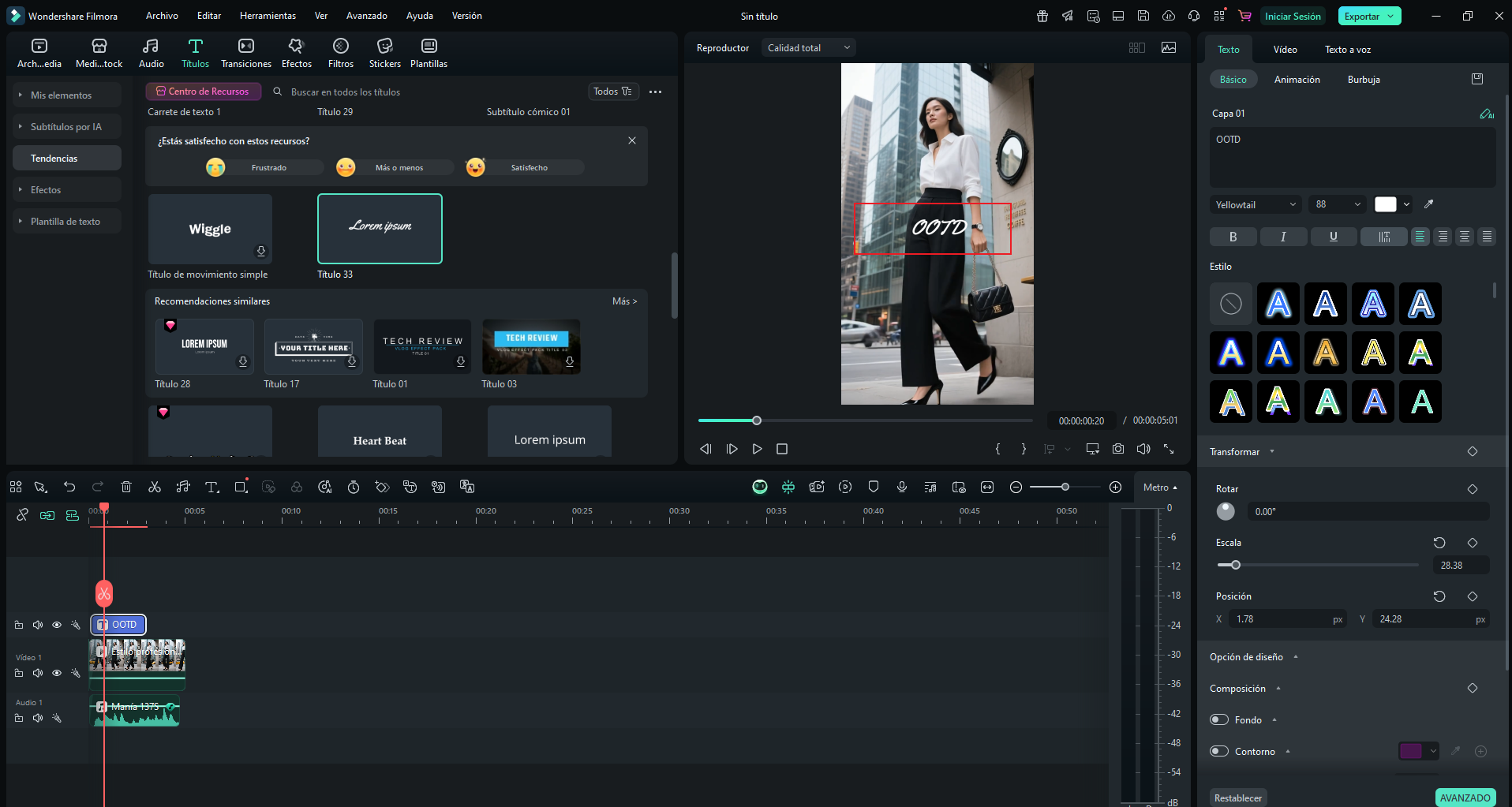Screen dimensions: 1512x807
Task: Hide the Vídeo 1 track with eye icon
Action: pos(57,673)
